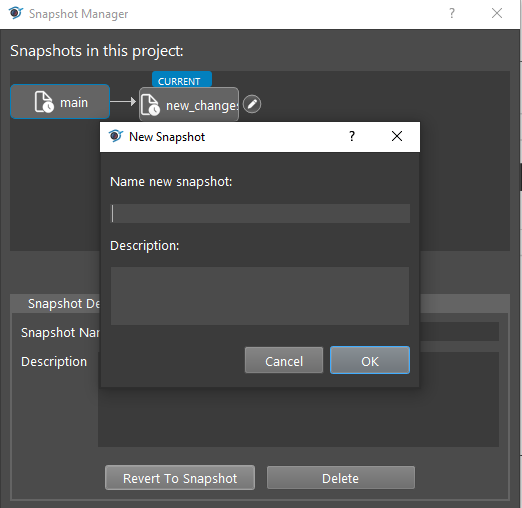Click the main snapshot file icon

click(44, 102)
